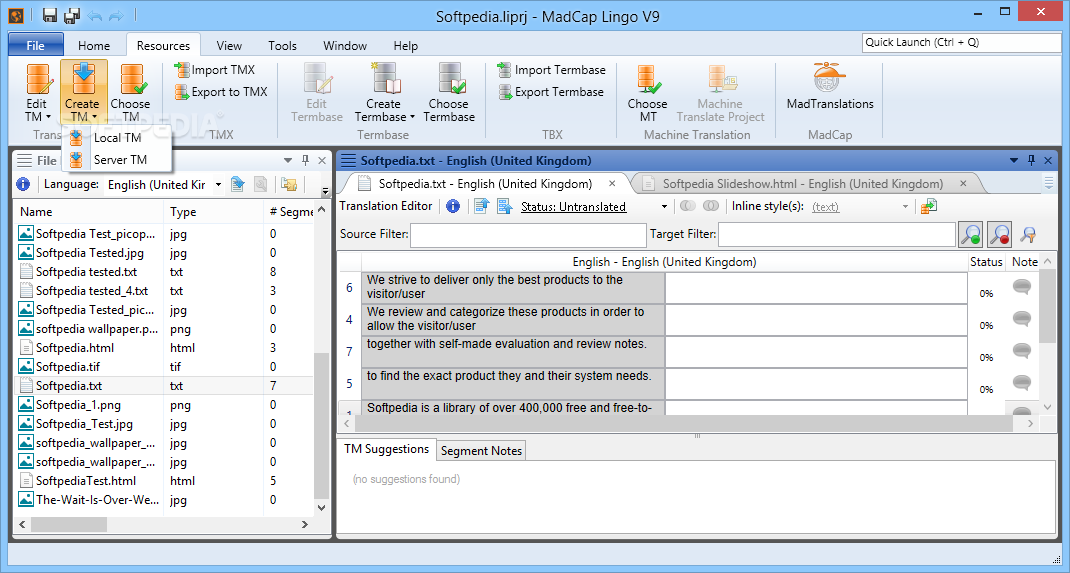Image resolution: width=1070 pixels, height=573 pixels.
Task: Switch to the Home ribbon tab
Action: [93, 46]
